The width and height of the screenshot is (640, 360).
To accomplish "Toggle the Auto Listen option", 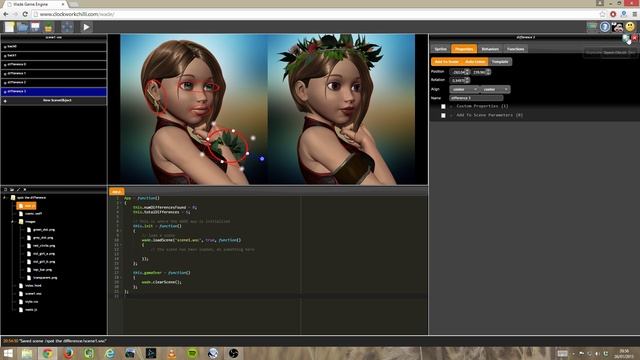I will 475,62.
